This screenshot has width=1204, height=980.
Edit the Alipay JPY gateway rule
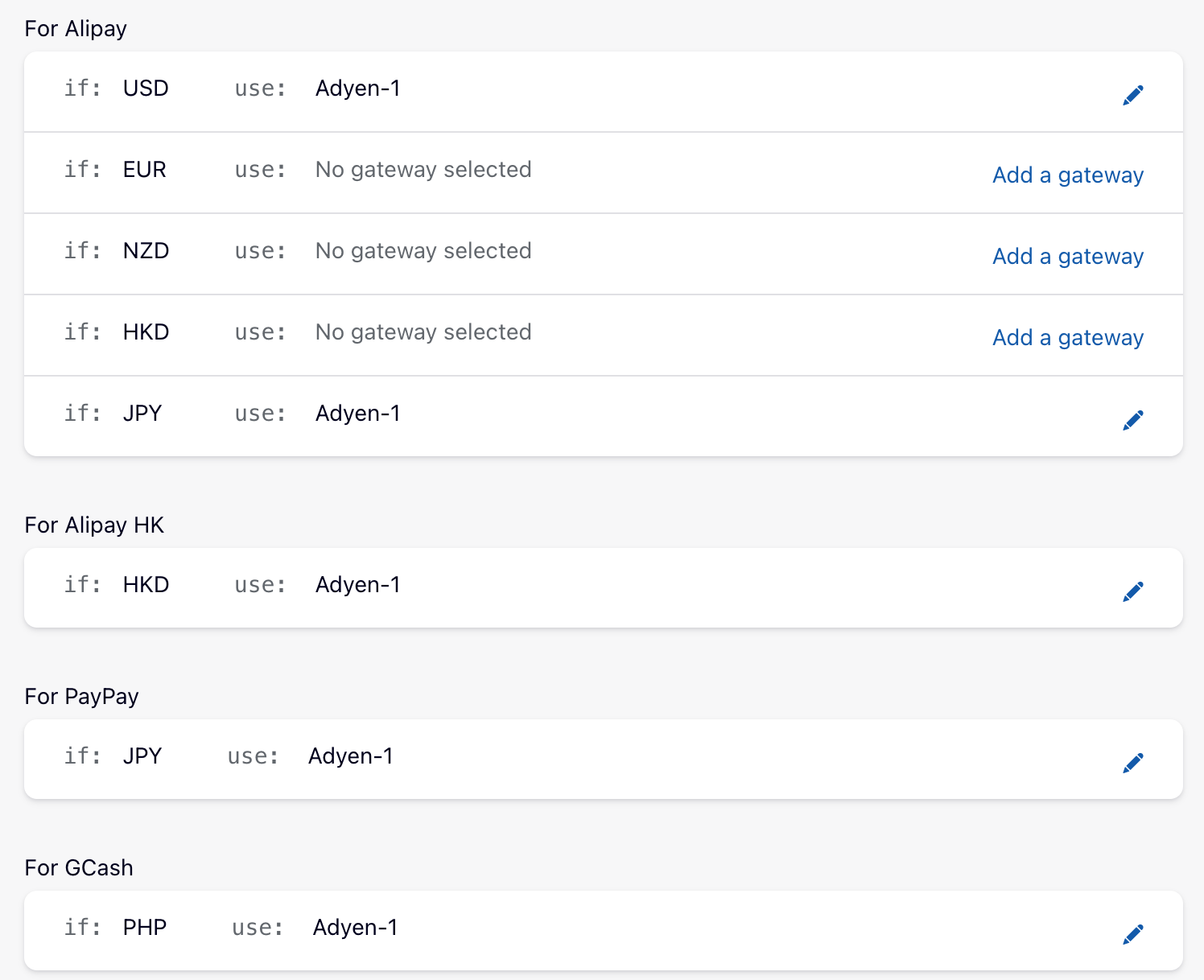pyautogui.click(x=1133, y=420)
